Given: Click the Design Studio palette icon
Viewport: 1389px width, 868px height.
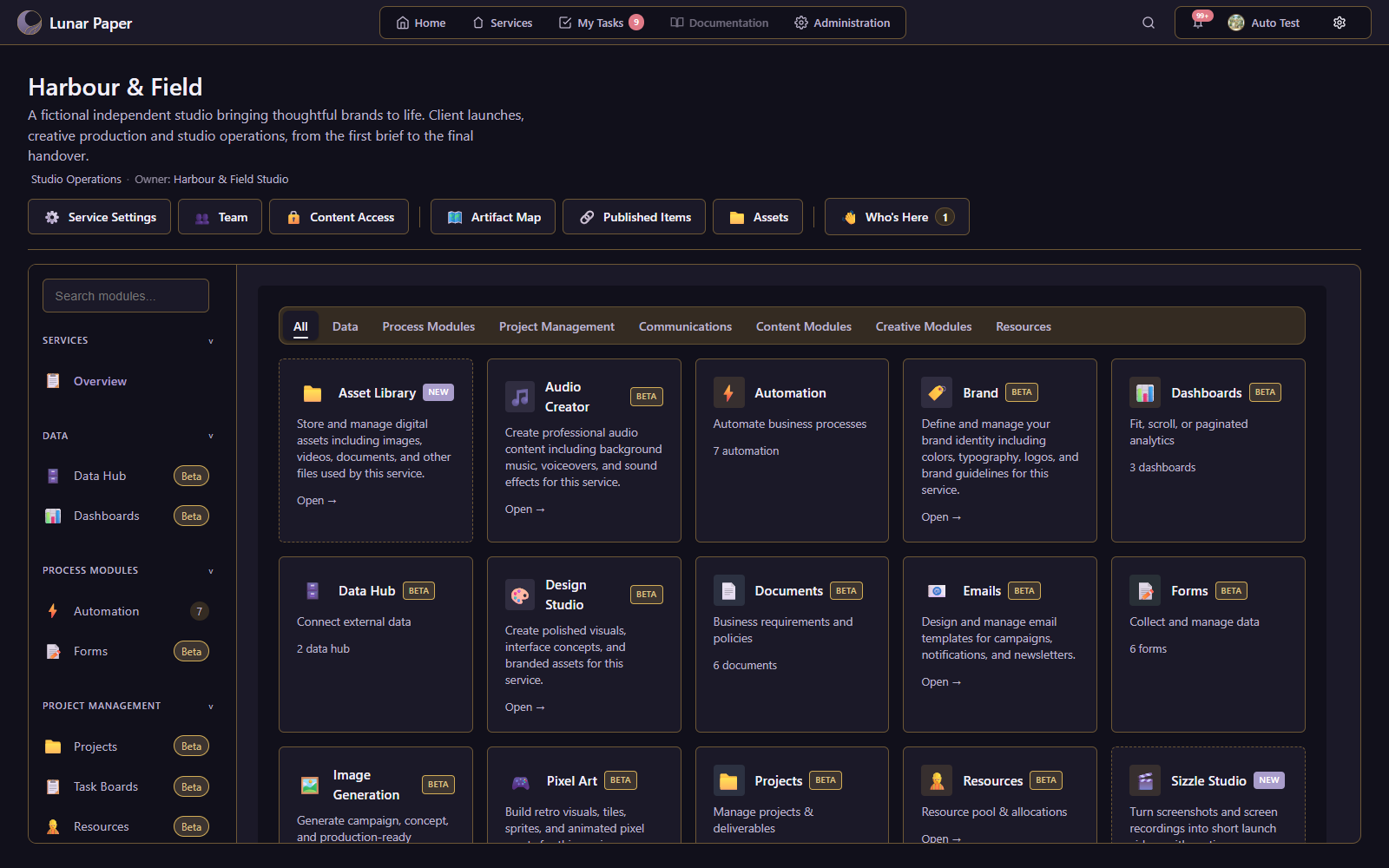Looking at the screenshot, I should (x=520, y=595).
